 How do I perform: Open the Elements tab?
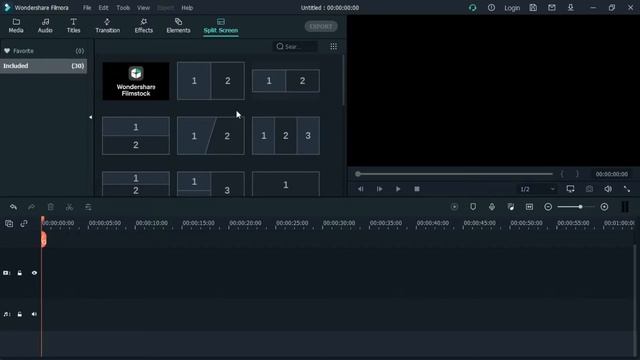coord(178,26)
